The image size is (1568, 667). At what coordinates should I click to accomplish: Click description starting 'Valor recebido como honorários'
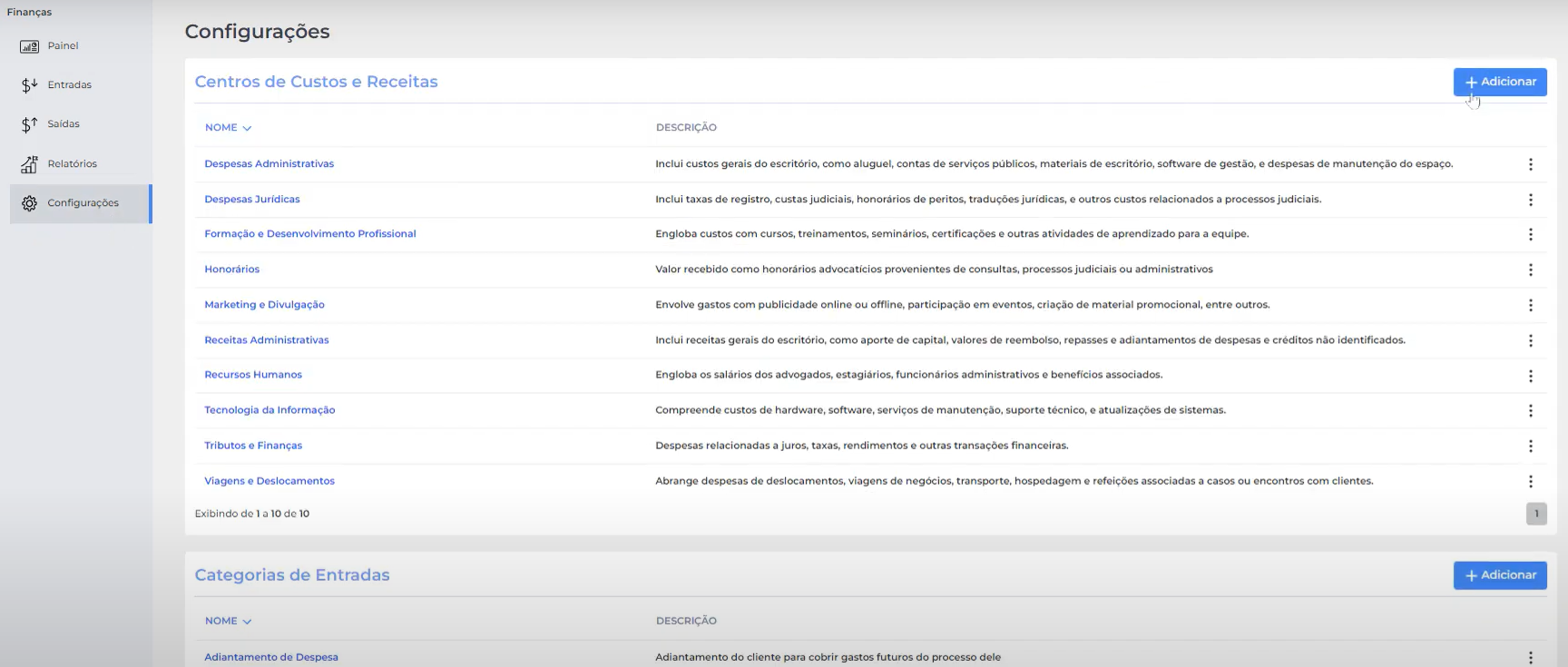[x=934, y=270]
